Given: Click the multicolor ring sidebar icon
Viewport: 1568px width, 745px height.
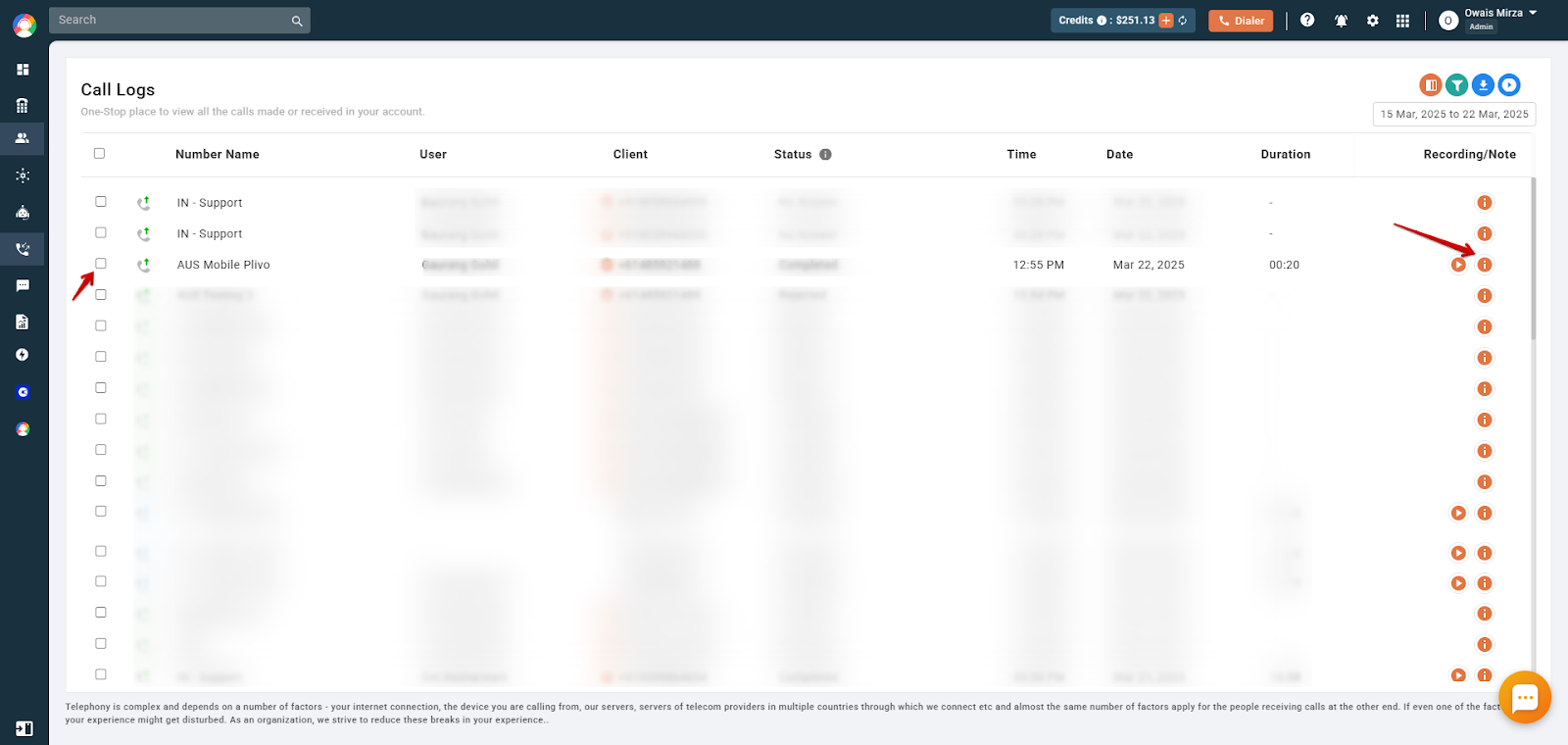Looking at the screenshot, I should click(23, 429).
